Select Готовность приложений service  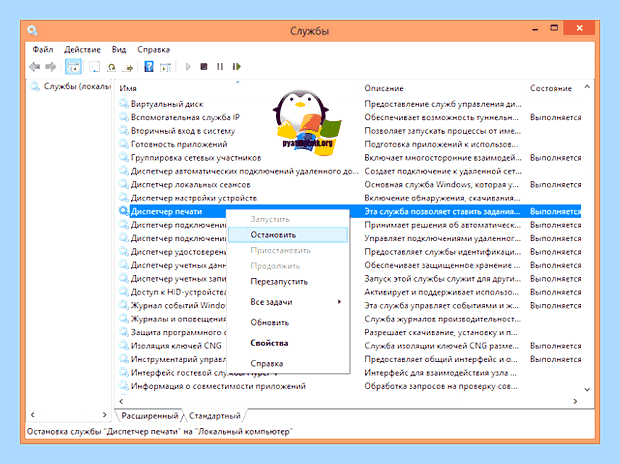[x=179, y=144]
